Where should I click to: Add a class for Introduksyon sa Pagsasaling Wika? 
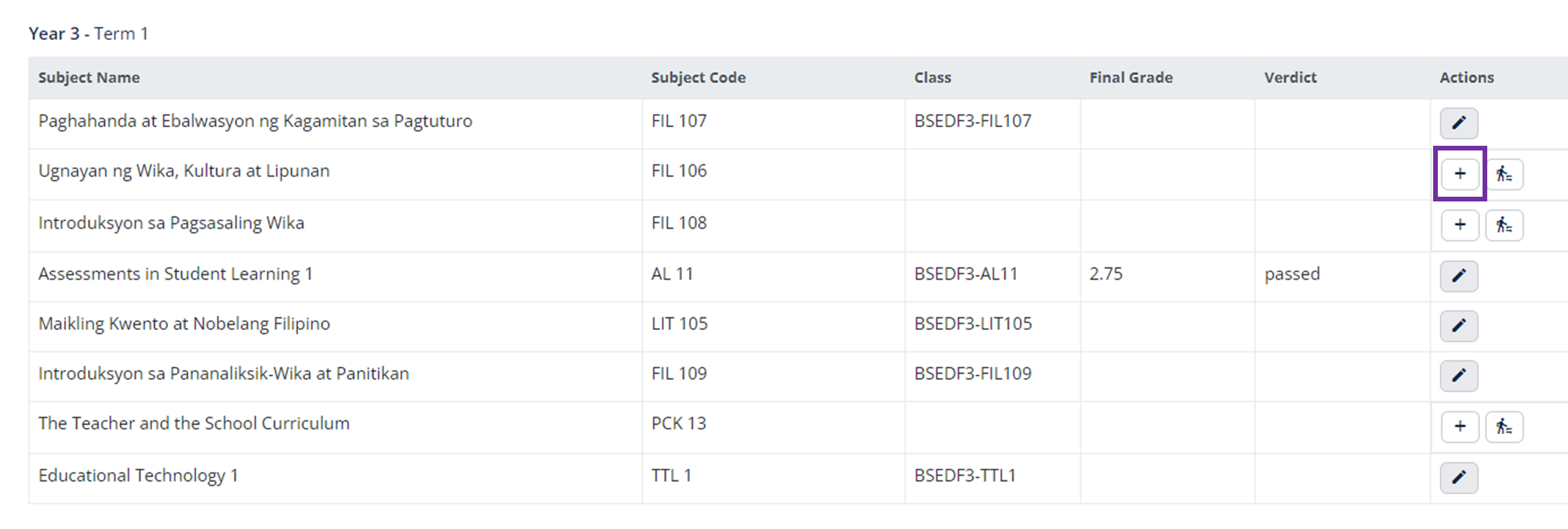click(1460, 226)
